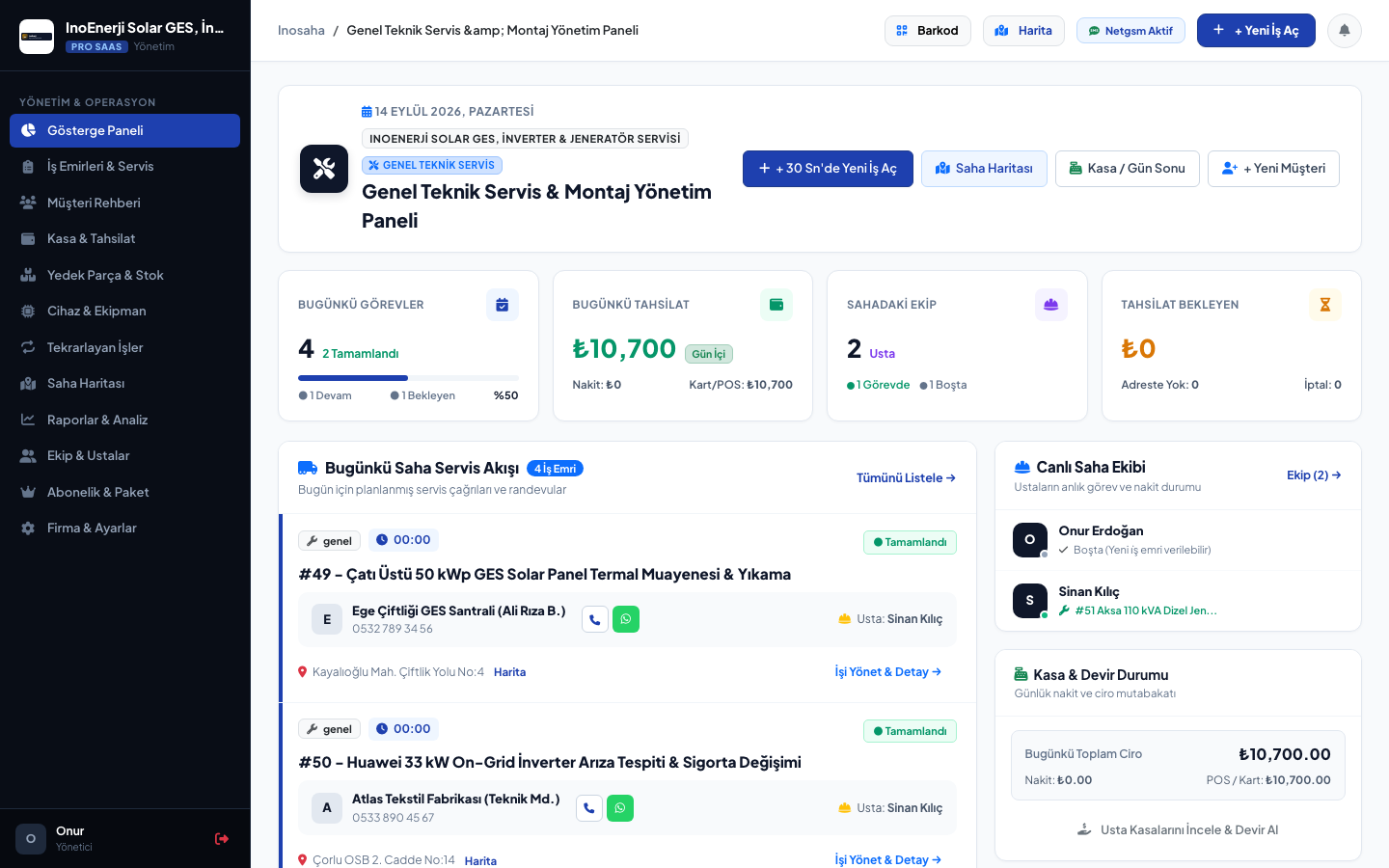Open Raporlar & Analiz in sidebar
1389x868 pixels.
[124, 420]
